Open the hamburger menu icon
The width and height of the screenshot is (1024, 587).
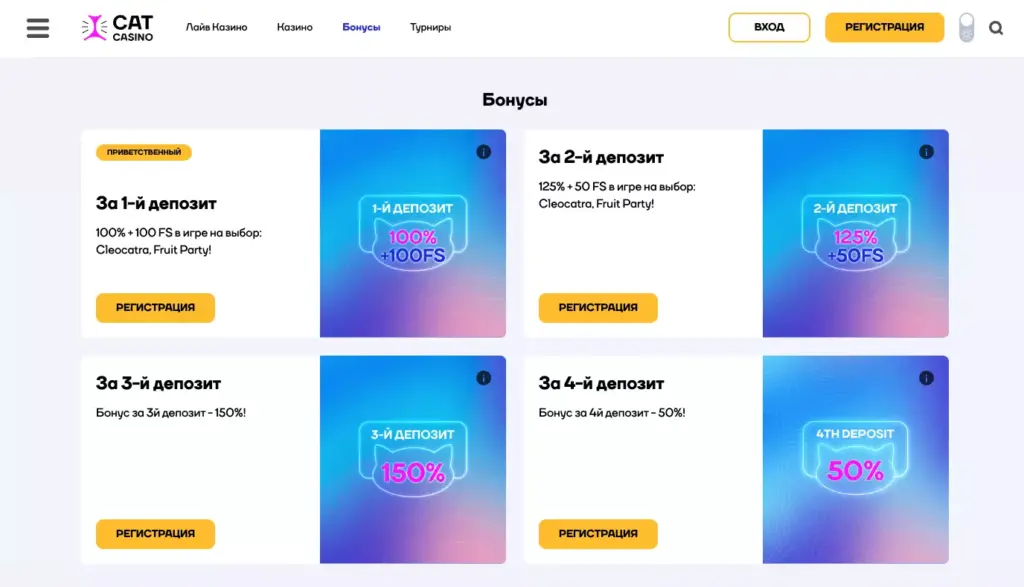click(x=38, y=28)
